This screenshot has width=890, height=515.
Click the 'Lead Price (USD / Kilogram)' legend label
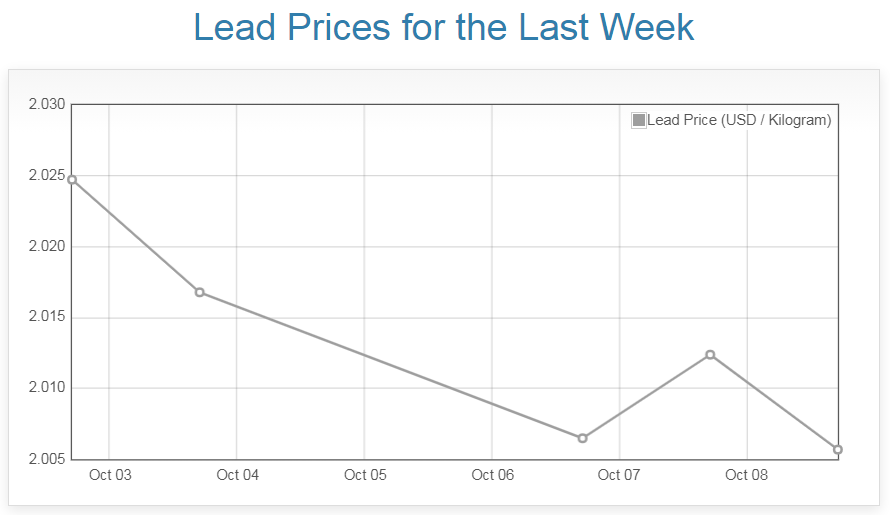(x=739, y=121)
